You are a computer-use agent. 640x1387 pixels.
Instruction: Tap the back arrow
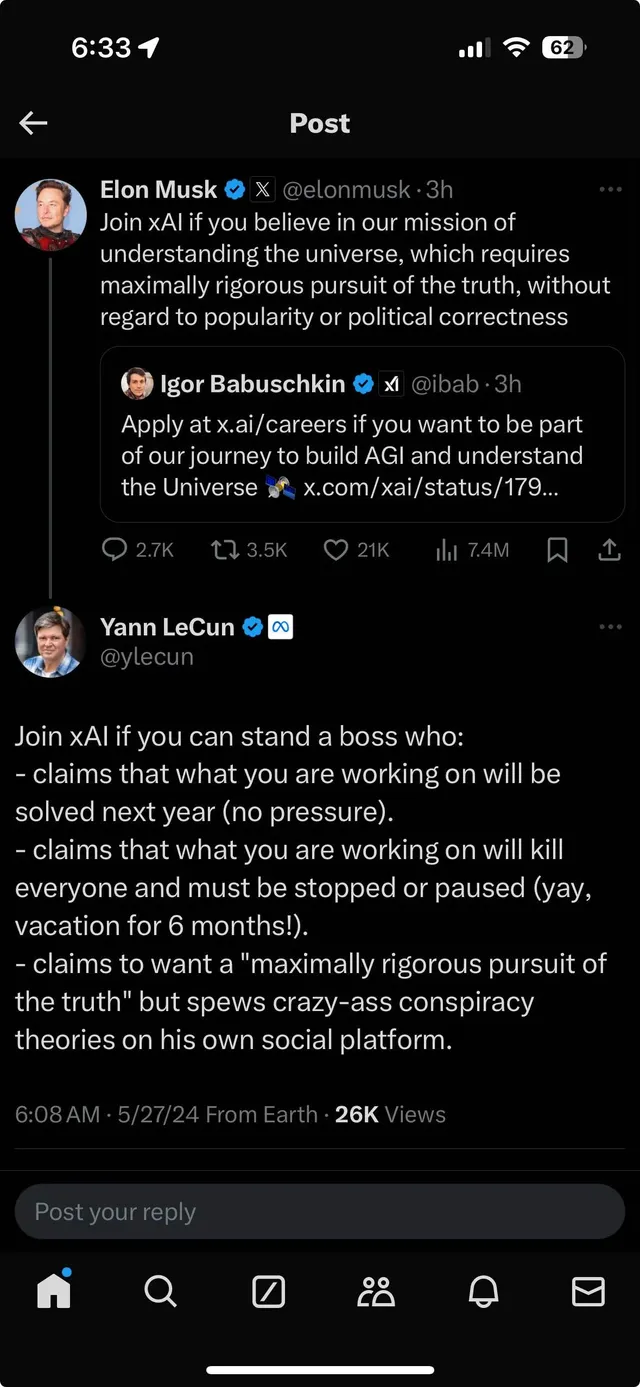pyautogui.click(x=33, y=123)
